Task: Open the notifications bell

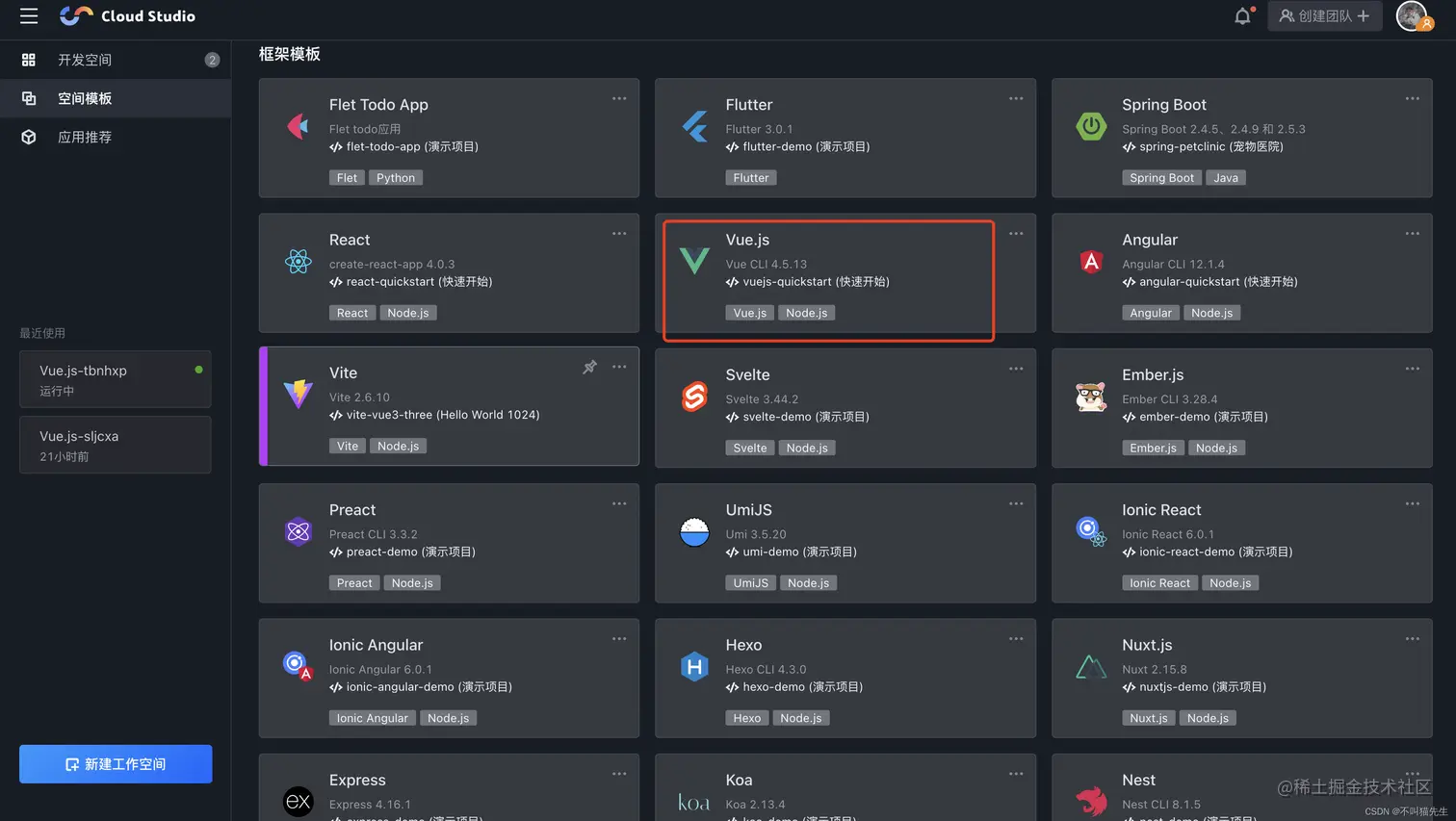Action: tap(1243, 15)
